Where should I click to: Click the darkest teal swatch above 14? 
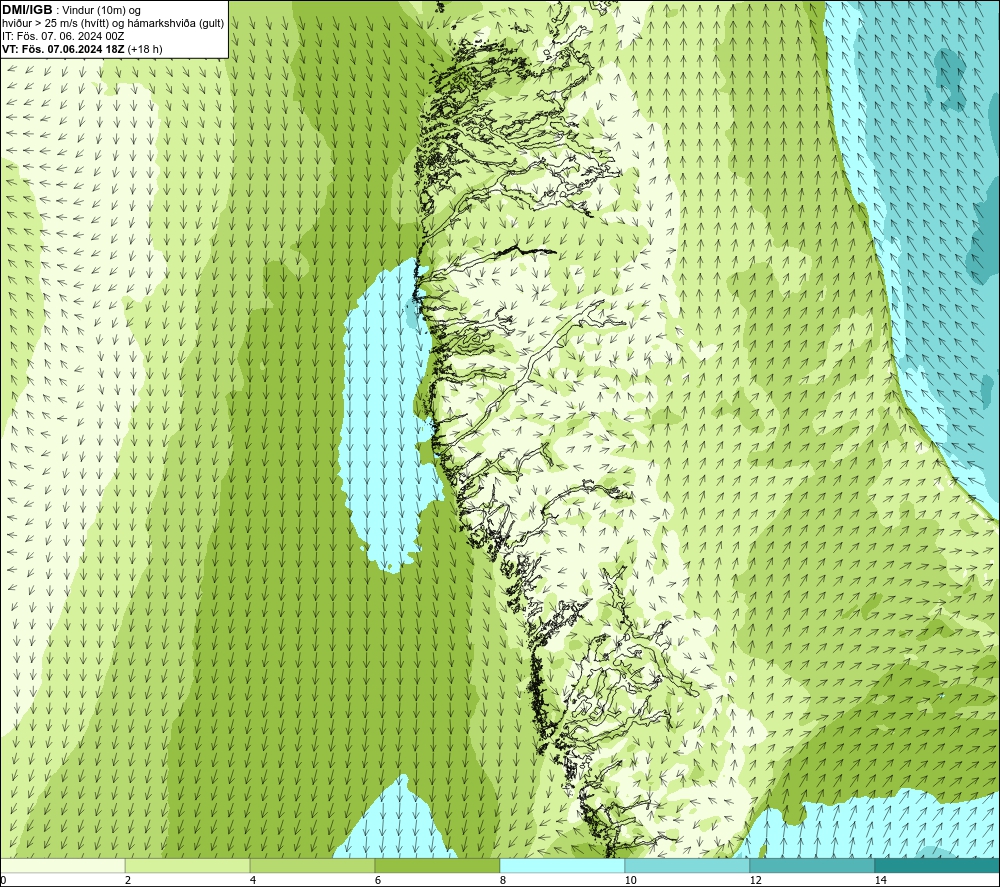tap(938, 865)
